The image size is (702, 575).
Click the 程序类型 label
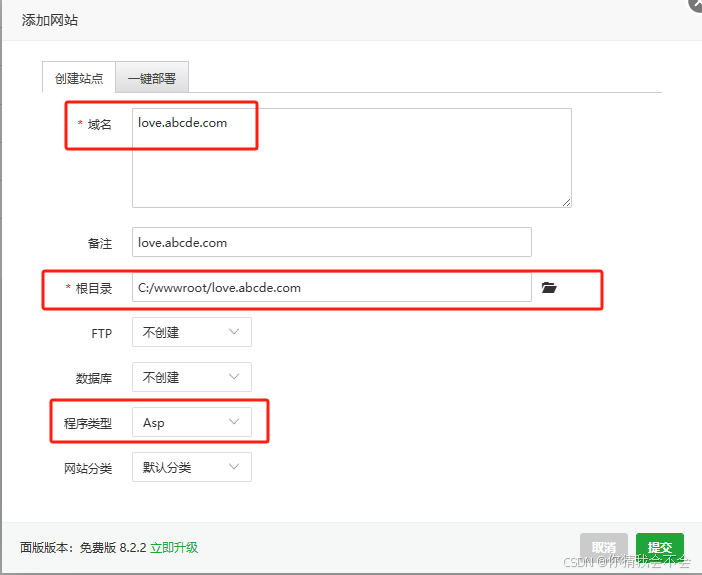(x=88, y=423)
